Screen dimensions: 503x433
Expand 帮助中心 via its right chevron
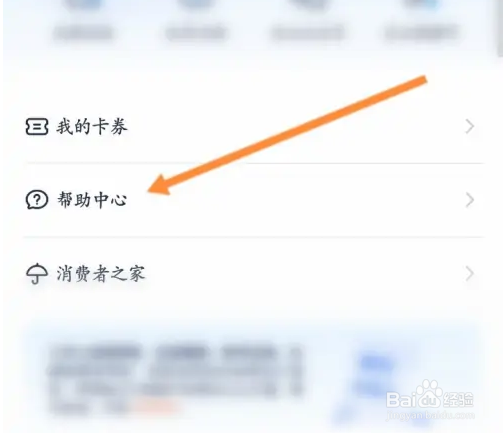[x=470, y=200]
